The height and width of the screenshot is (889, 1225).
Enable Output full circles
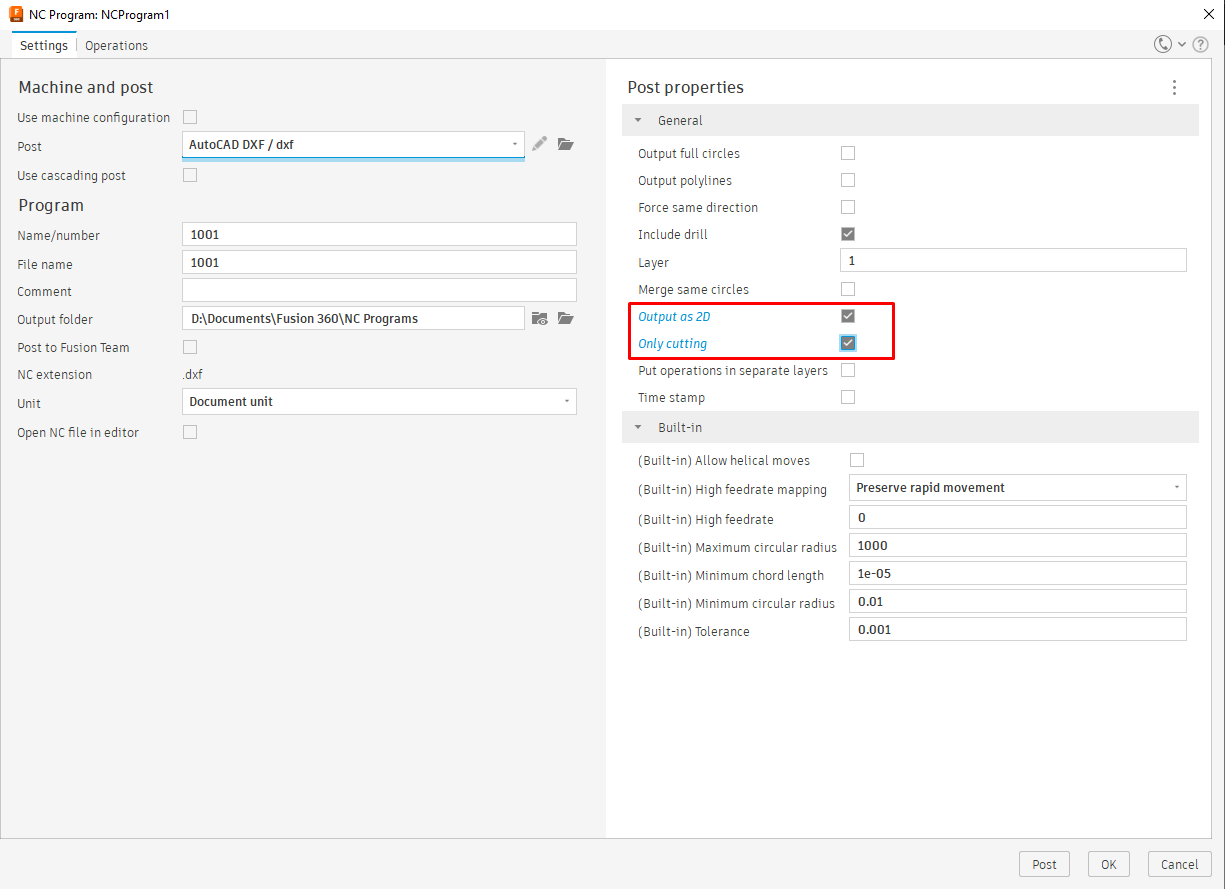click(x=848, y=152)
